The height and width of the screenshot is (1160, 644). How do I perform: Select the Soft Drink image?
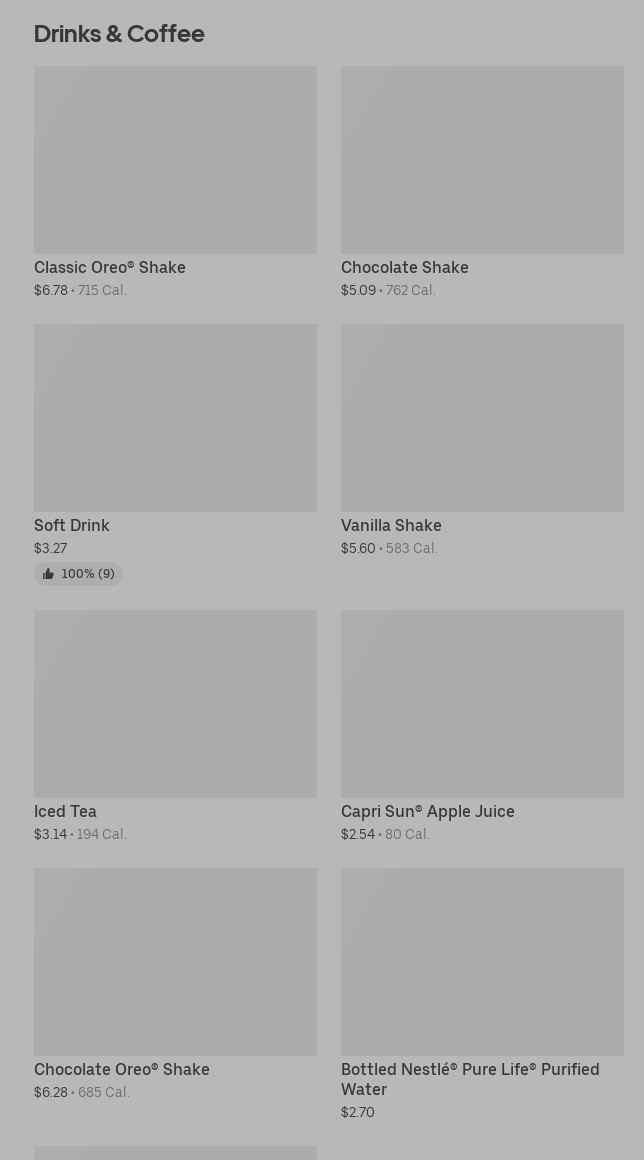click(x=175, y=418)
